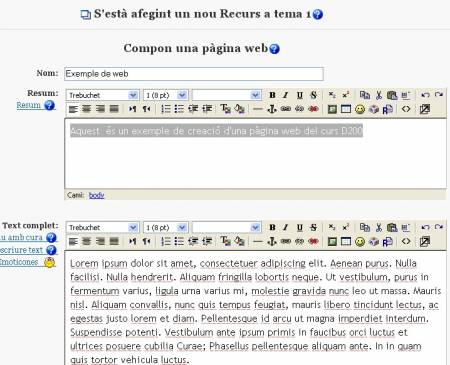Image resolution: width=450 pixels, height=365 pixels.
Task: Open the 'escriure text' help link
Action: point(28,250)
